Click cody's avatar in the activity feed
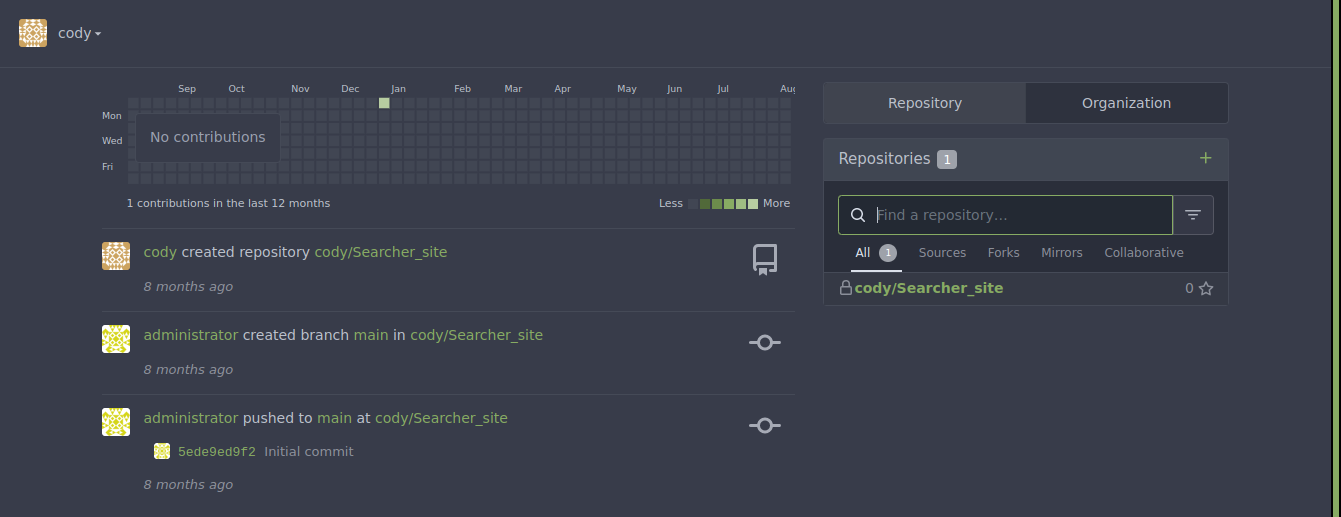 [x=116, y=256]
